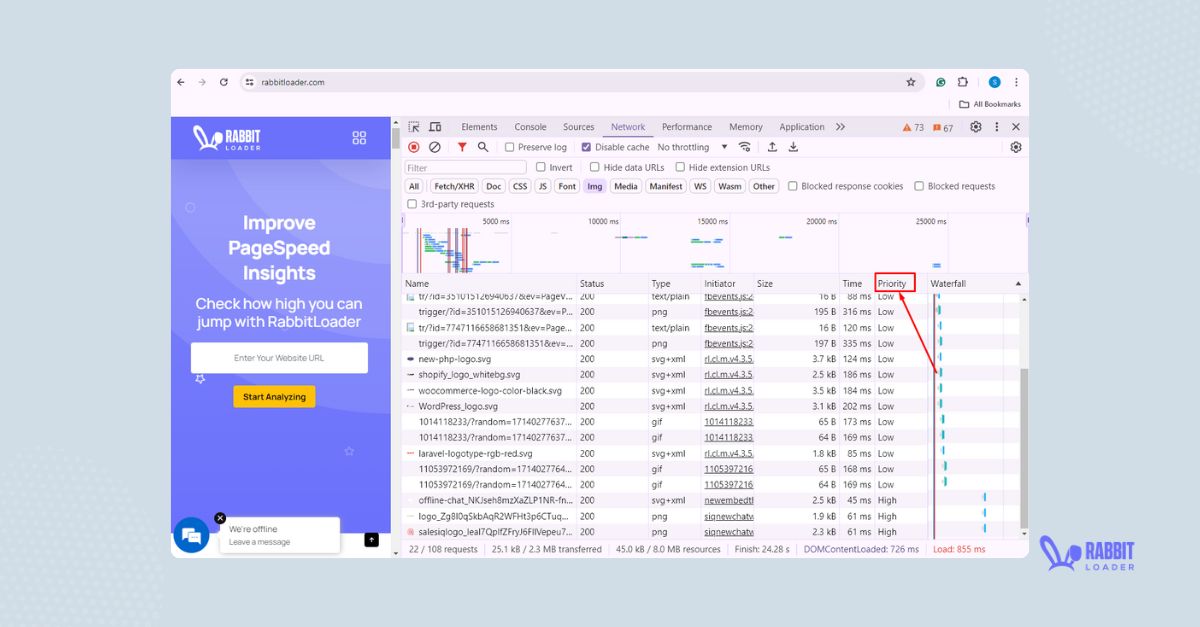This screenshot has height=627, width=1200.
Task: Click the Start Analyzing button
Action: click(x=274, y=396)
